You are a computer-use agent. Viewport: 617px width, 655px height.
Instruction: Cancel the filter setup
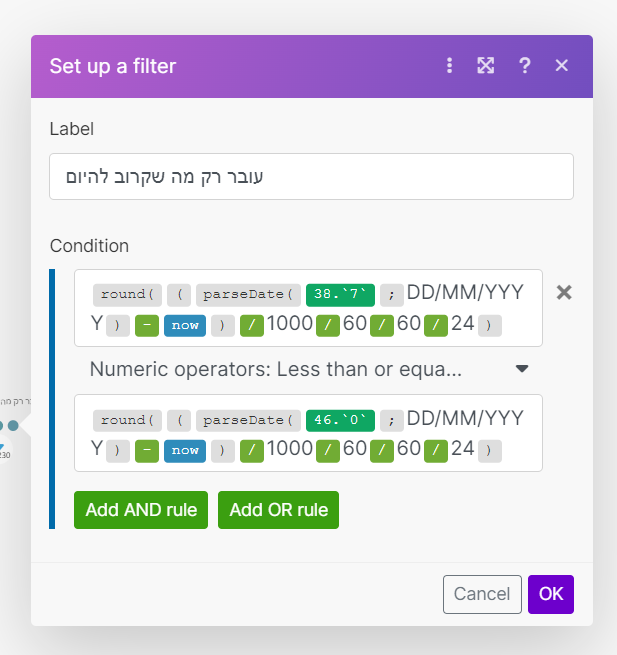point(482,594)
